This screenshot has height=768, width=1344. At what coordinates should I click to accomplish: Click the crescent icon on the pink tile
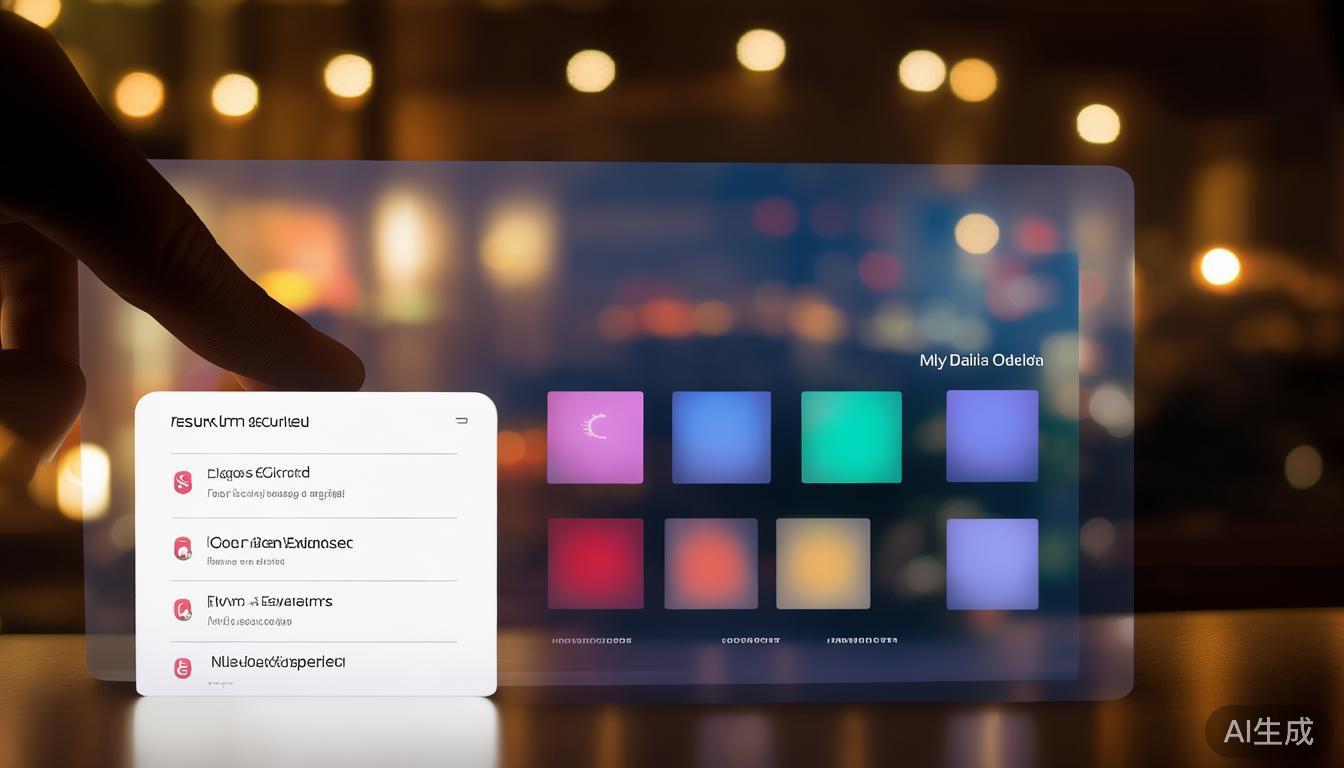[596, 428]
